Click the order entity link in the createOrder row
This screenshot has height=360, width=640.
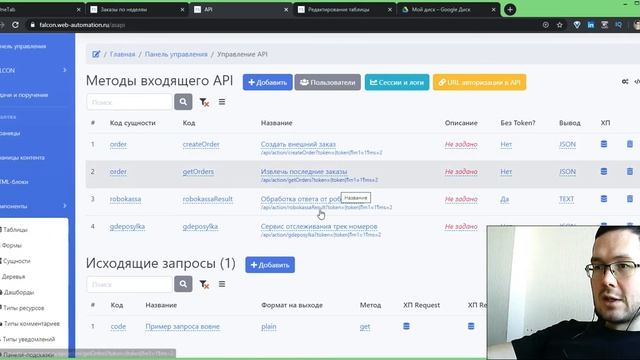click(118, 144)
